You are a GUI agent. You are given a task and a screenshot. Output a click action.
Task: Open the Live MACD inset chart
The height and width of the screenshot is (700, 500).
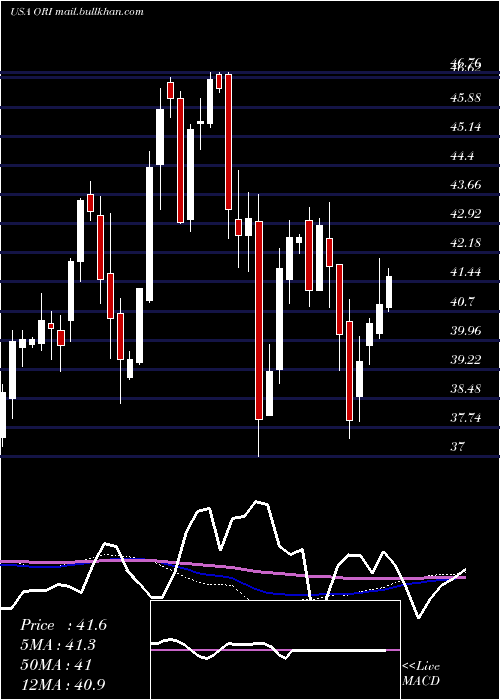click(x=275, y=650)
